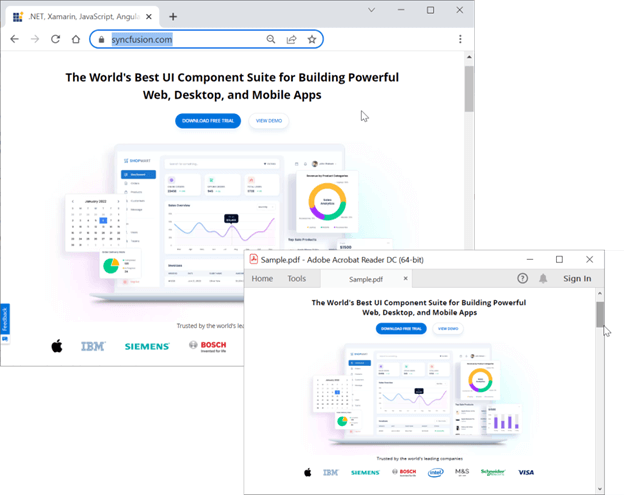
Task: Open the Feedback side tab
Action: point(5,319)
